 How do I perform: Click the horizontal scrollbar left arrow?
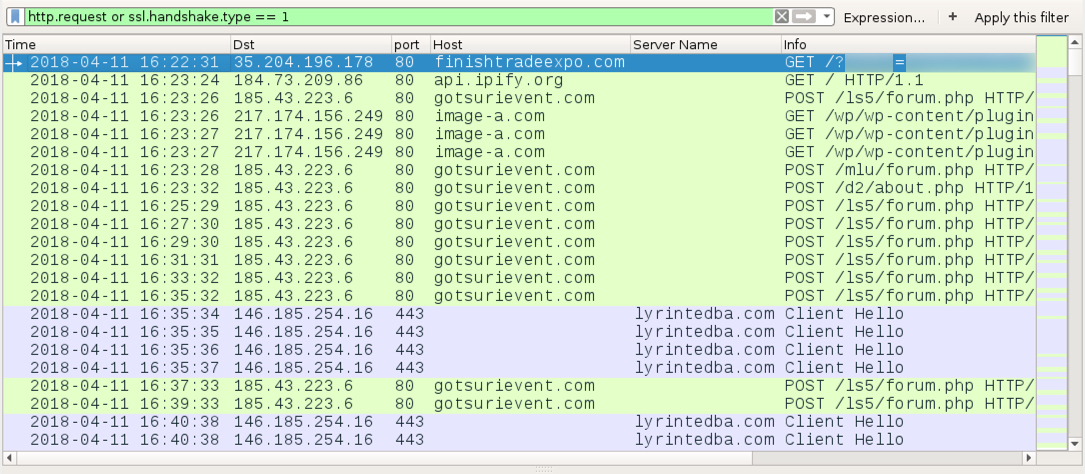(10, 457)
